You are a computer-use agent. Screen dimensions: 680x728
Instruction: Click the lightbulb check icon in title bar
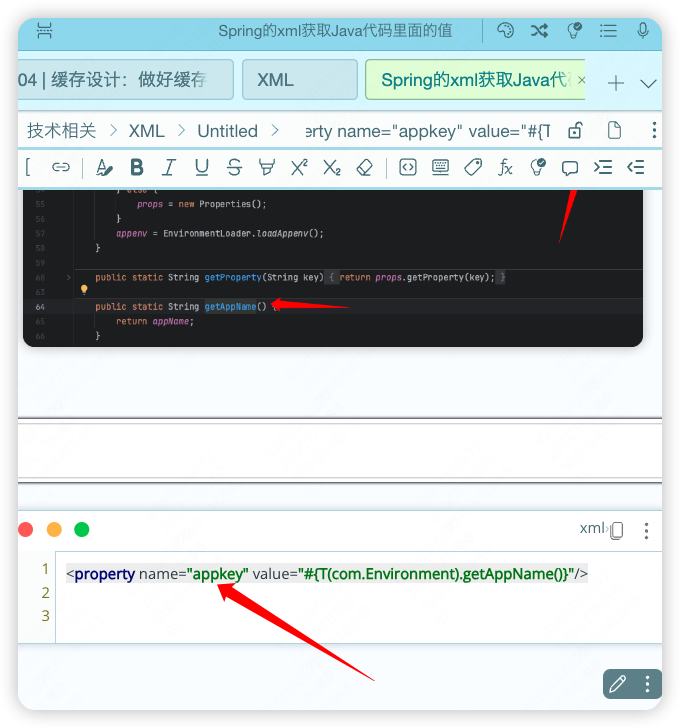pos(574,31)
